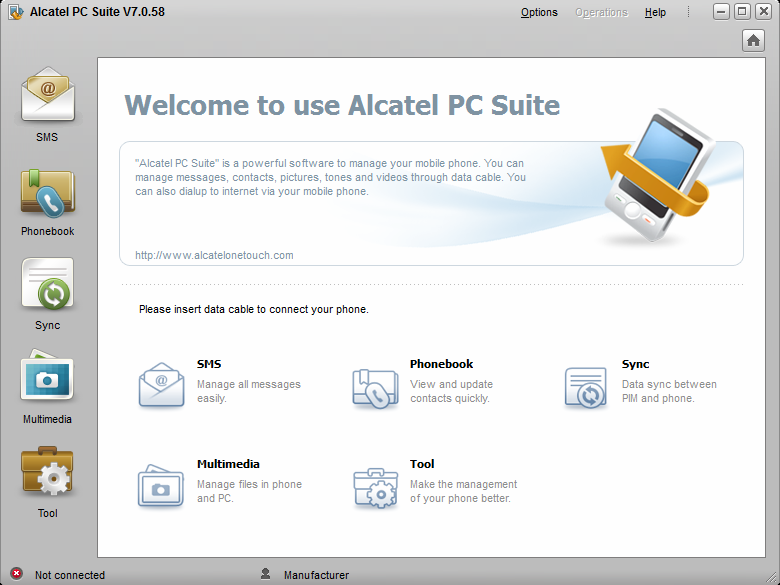Select the Sync icon in the sidebar
The height and width of the screenshot is (585, 780).
click(48, 284)
